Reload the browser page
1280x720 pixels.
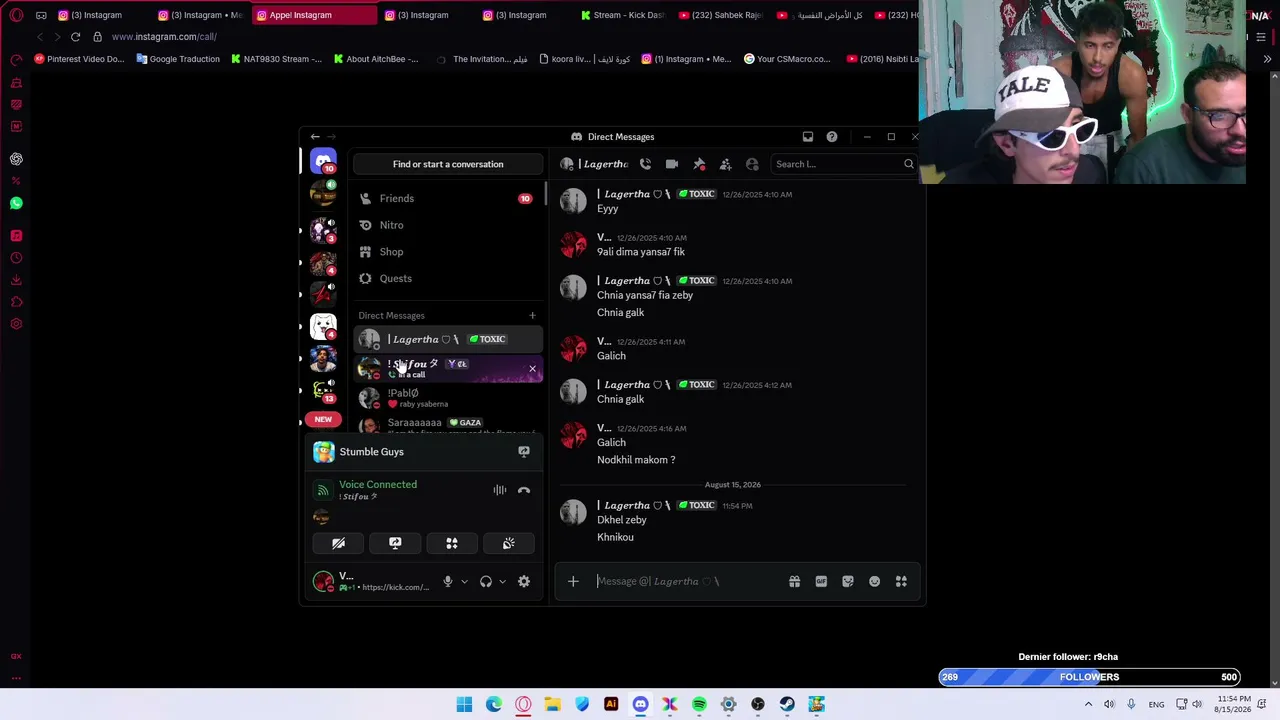tap(75, 37)
